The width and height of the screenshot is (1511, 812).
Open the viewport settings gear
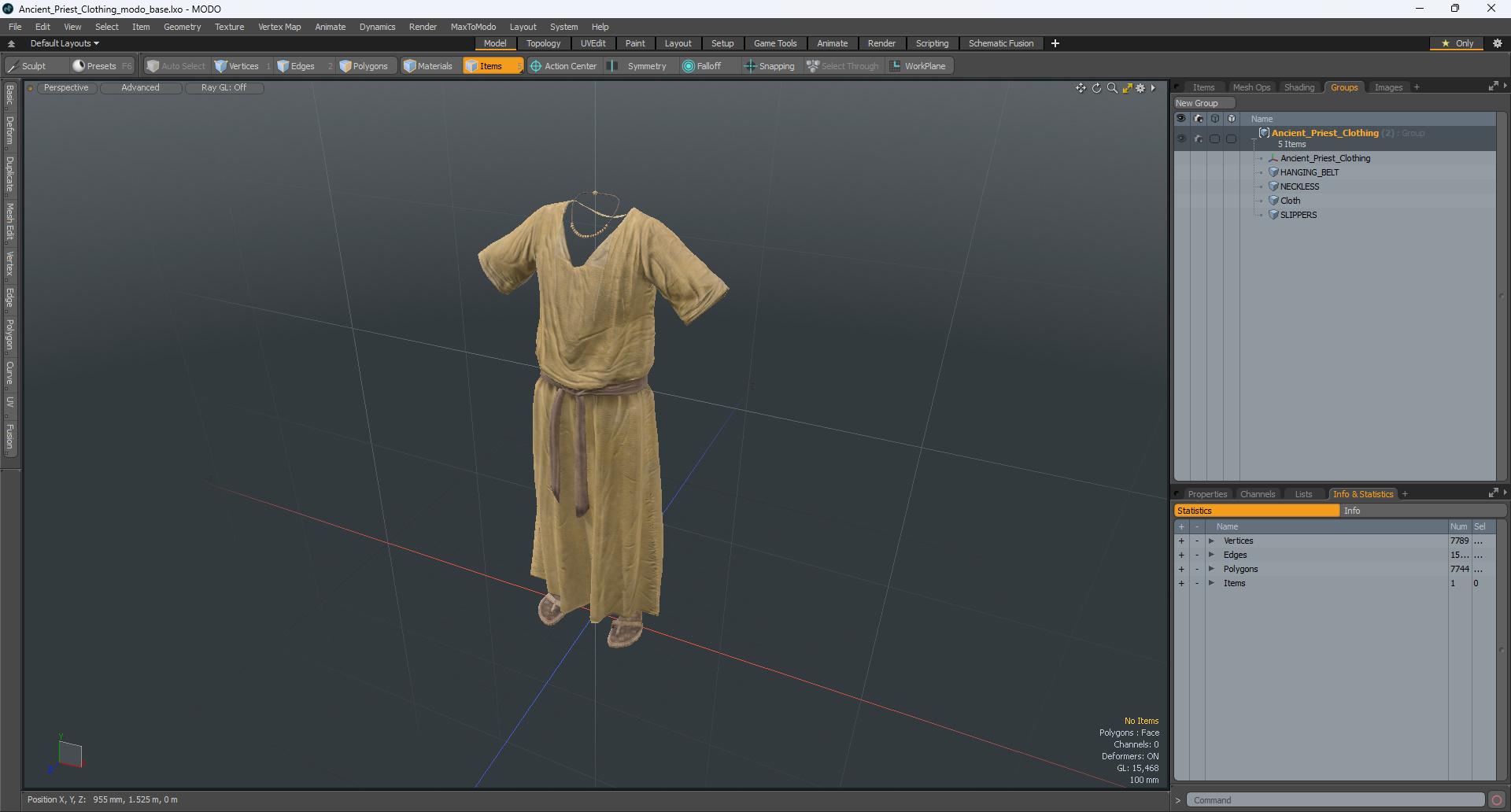(1140, 88)
